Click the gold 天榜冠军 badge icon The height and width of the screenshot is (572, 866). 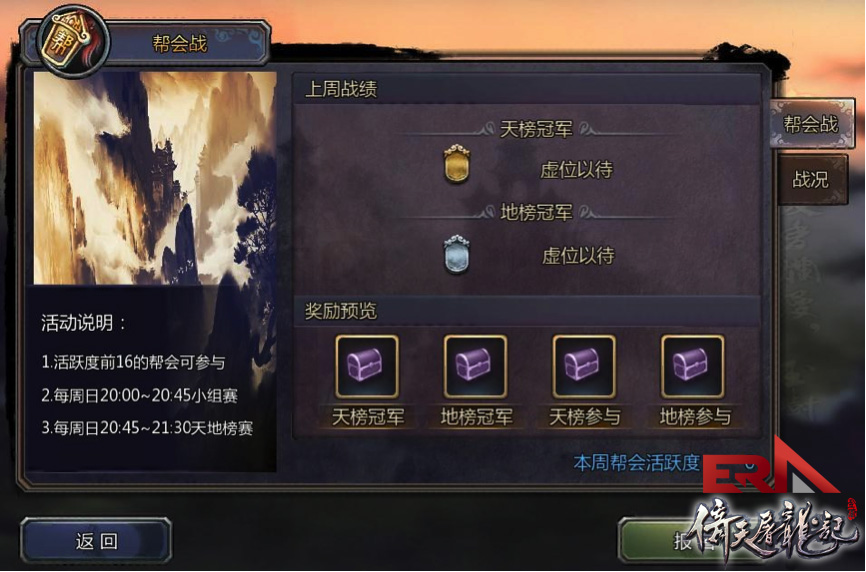457,163
